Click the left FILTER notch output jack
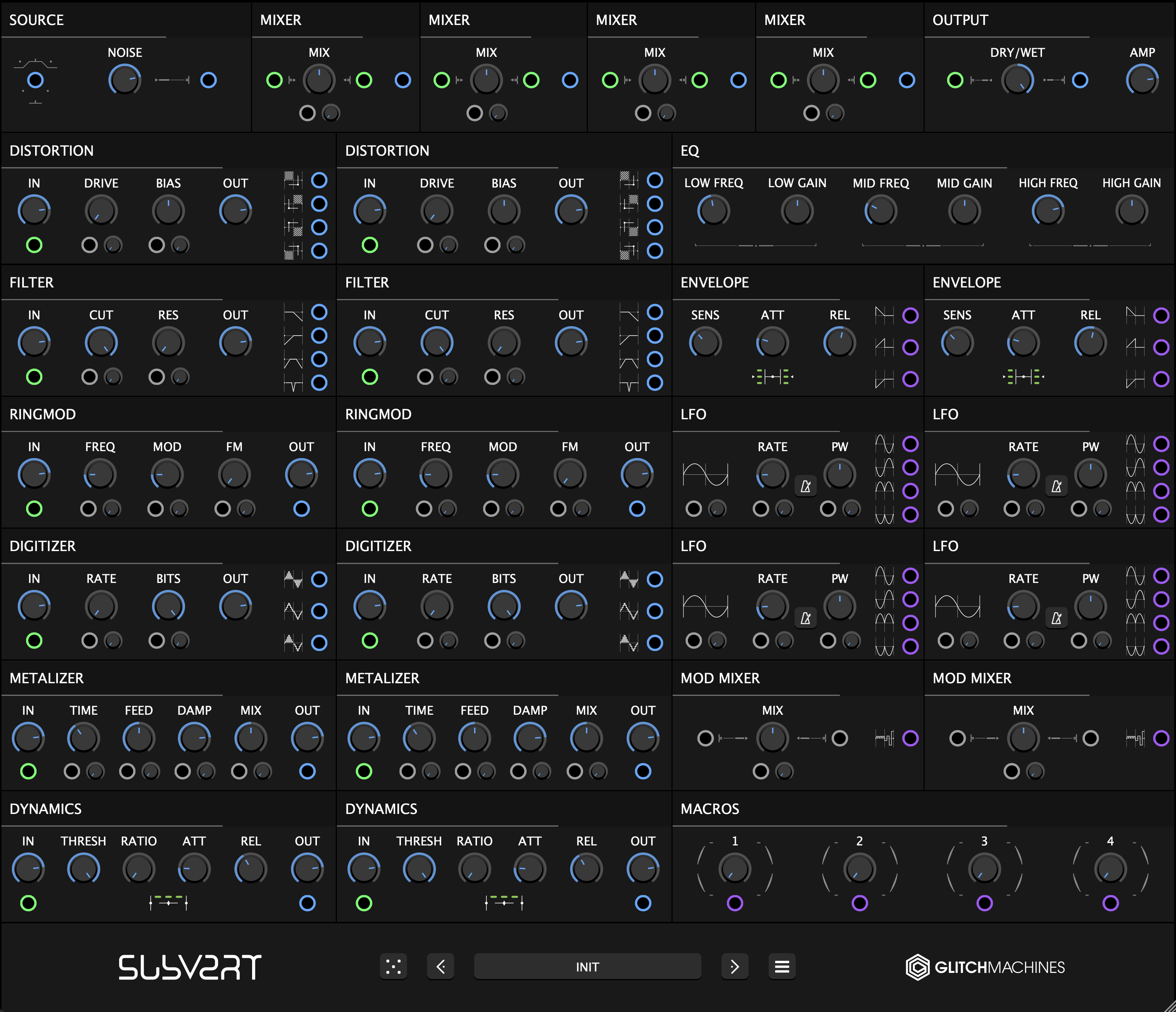The height and width of the screenshot is (1012, 1176). (x=319, y=383)
